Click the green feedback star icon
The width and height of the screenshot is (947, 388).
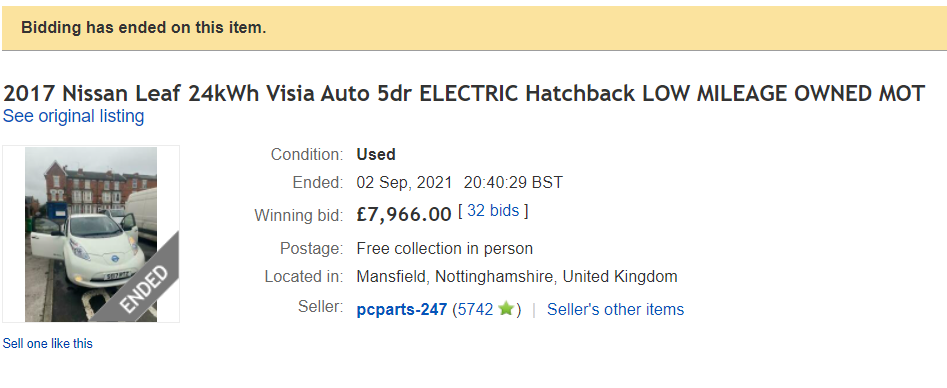(506, 309)
